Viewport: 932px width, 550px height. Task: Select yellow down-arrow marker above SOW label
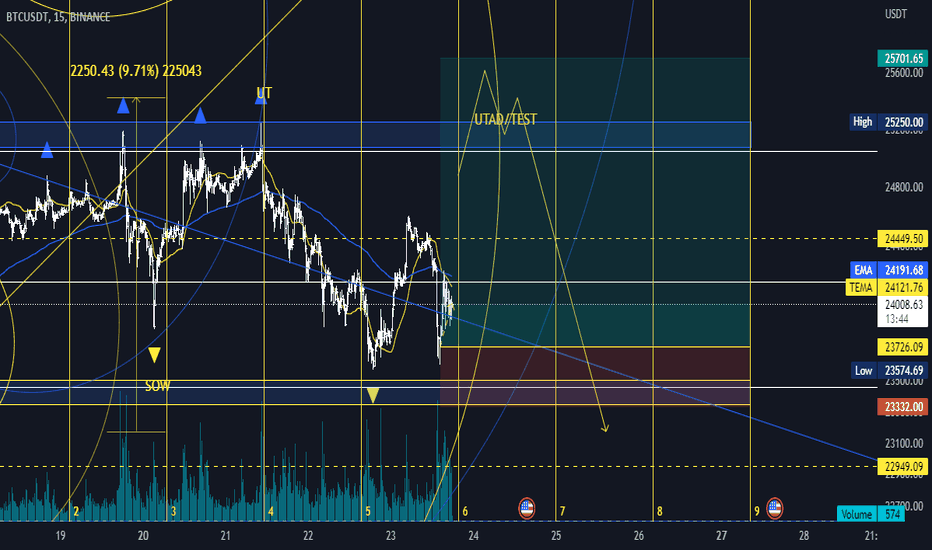[x=154, y=355]
